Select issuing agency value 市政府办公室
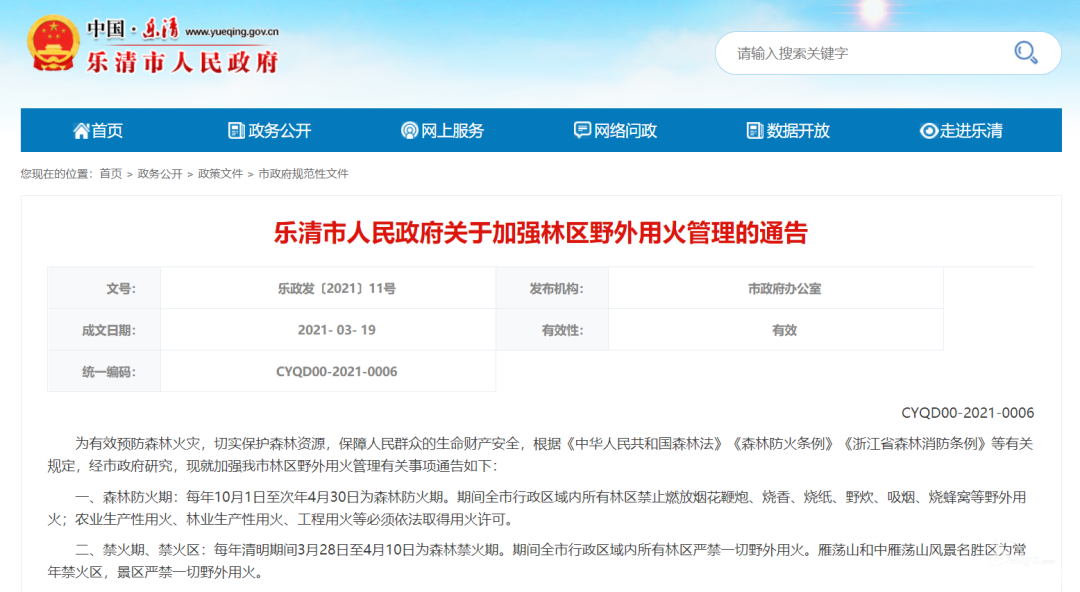This screenshot has width=1080, height=592. tap(785, 289)
